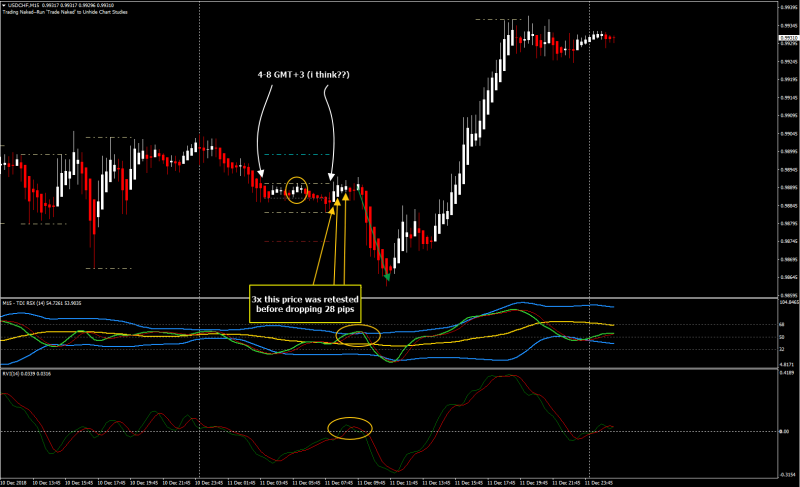Select the orange ellipse in the RVI panel

pos(350,428)
